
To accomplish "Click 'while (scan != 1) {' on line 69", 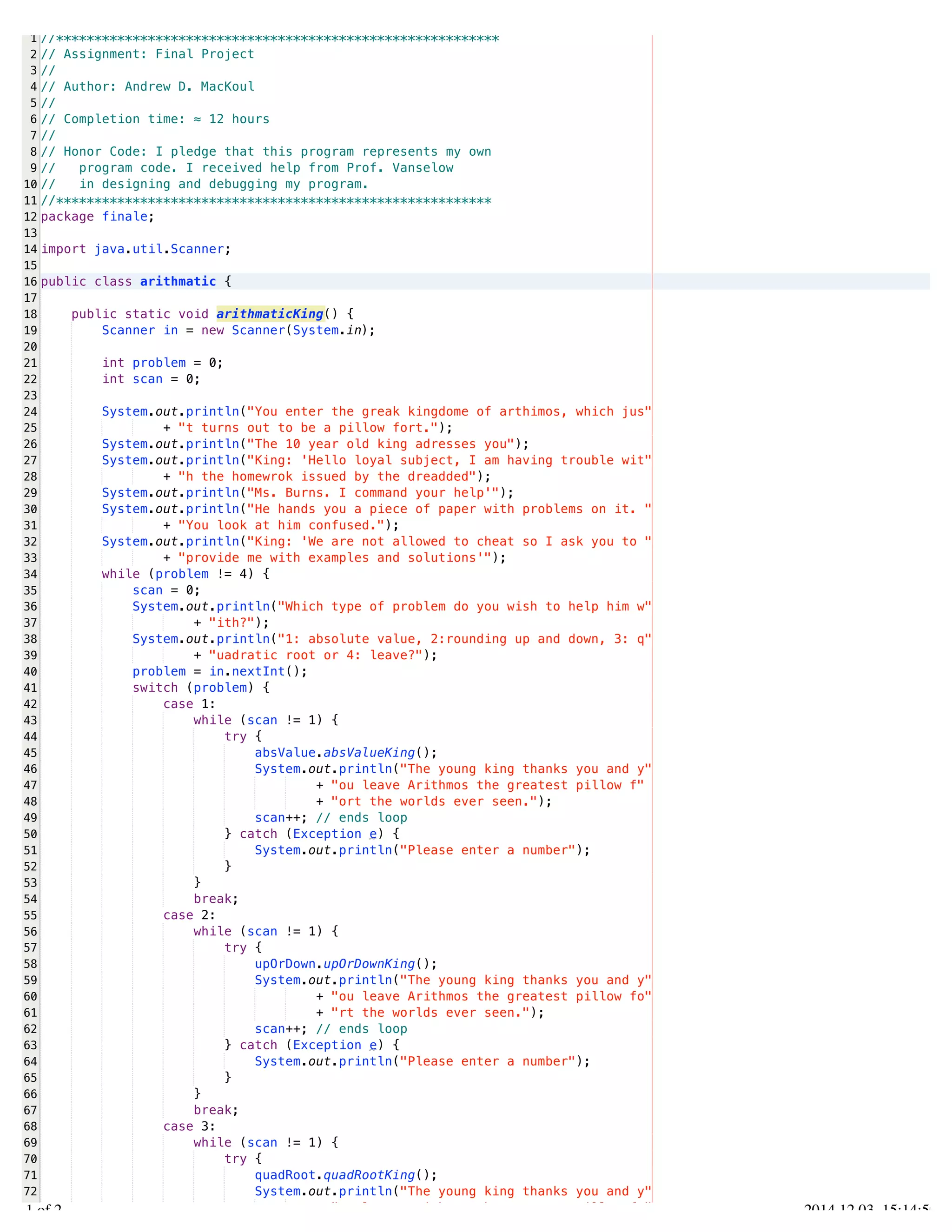I will 265,1143.
